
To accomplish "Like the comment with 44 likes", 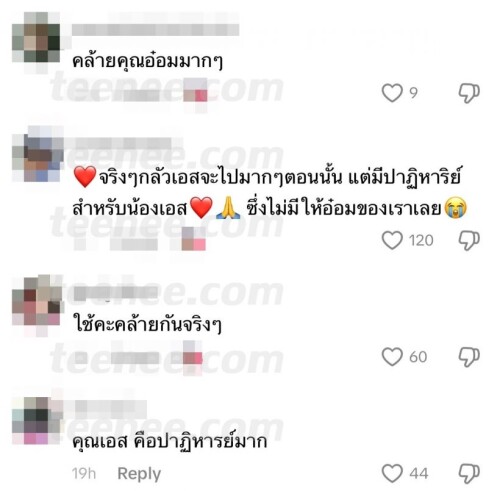I will (392, 473).
